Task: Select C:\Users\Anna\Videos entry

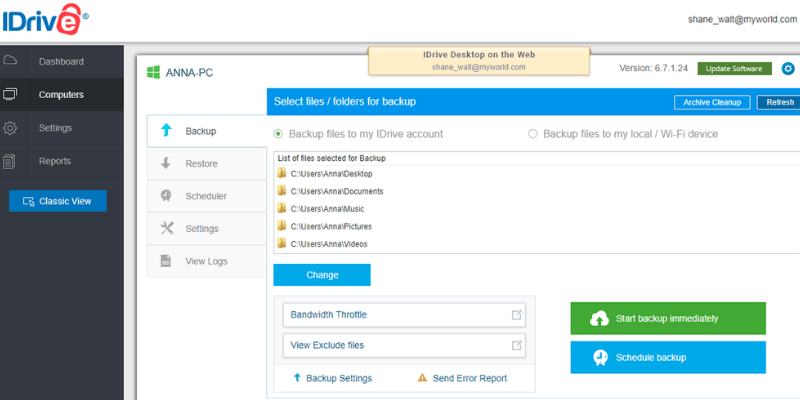Action: point(329,244)
